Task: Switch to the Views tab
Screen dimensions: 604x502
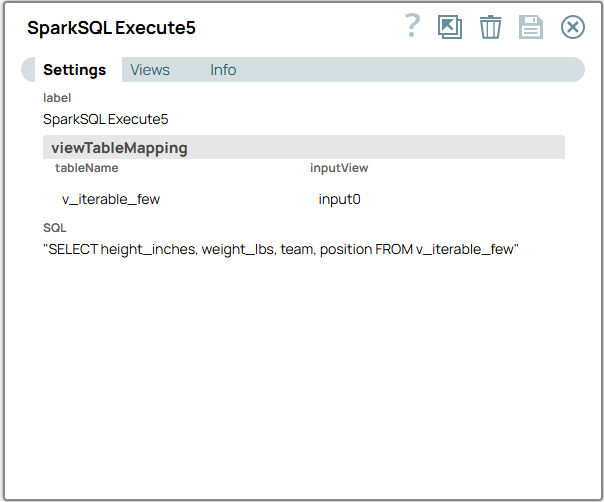Action: tap(150, 70)
